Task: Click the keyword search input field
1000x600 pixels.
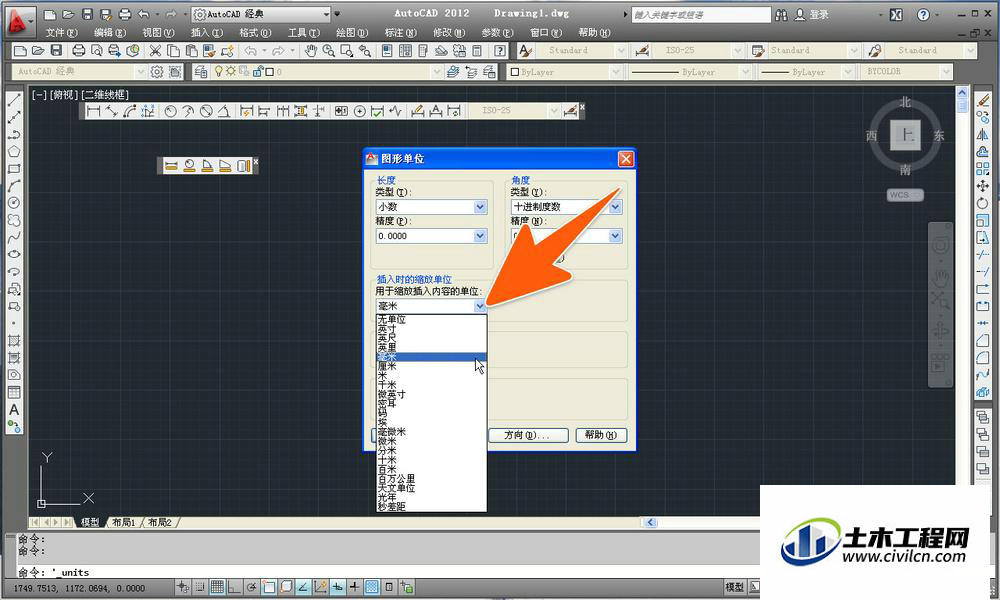Action: (701, 15)
